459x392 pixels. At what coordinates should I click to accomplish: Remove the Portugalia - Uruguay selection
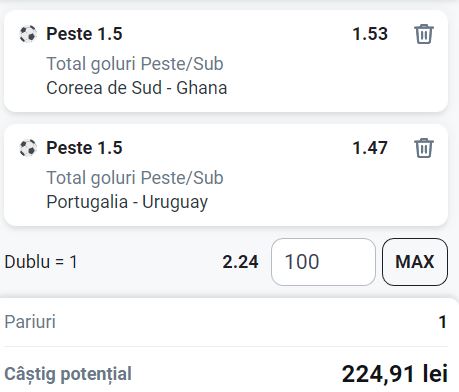coord(424,148)
